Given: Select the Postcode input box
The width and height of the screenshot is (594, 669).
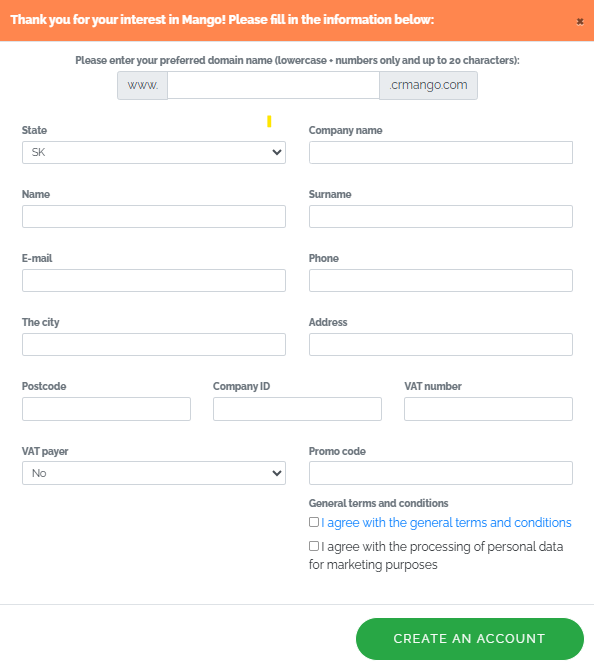Looking at the screenshot, I should coord(106,409).
